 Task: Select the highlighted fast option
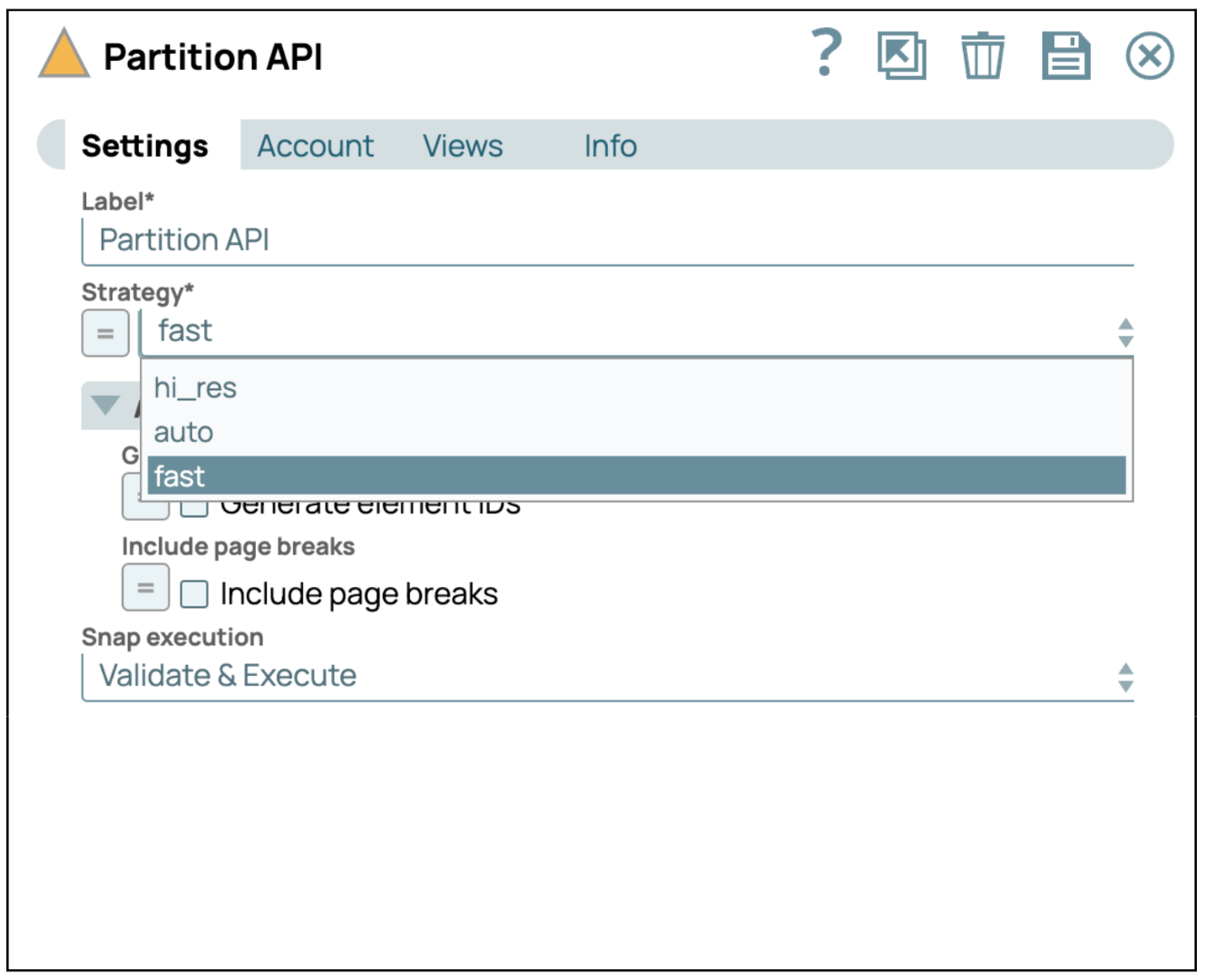pos(635,476)
